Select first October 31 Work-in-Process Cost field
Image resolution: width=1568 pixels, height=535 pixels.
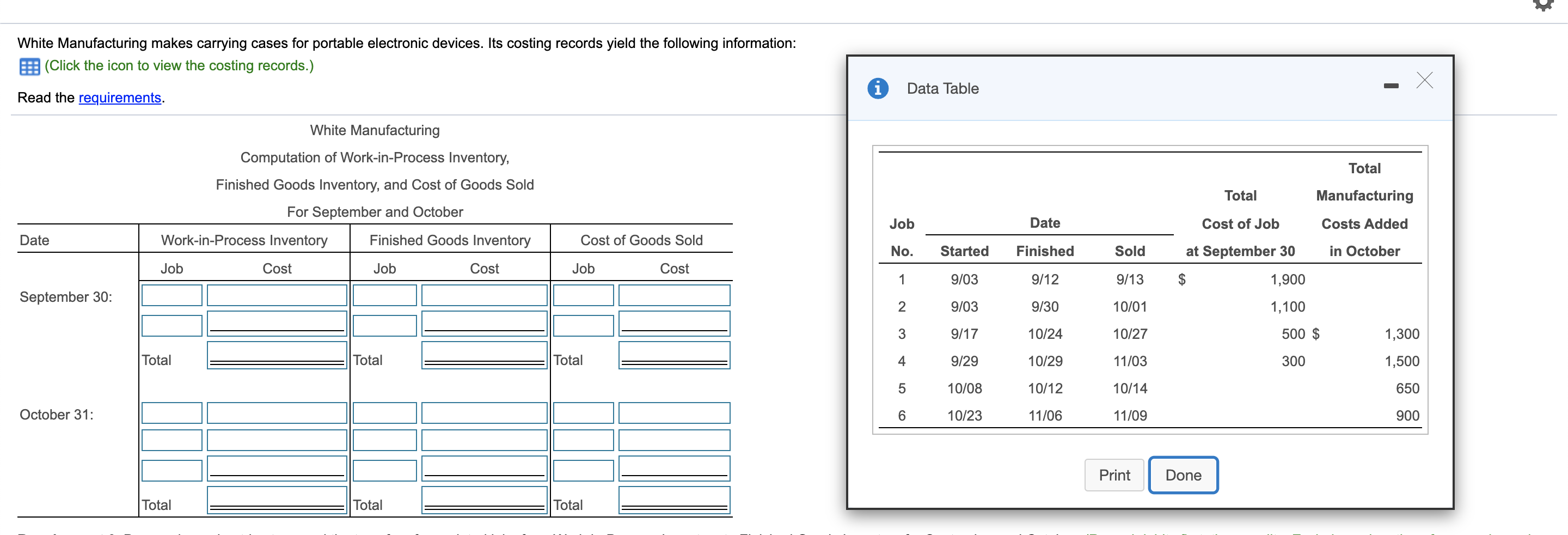pos(277,412)
